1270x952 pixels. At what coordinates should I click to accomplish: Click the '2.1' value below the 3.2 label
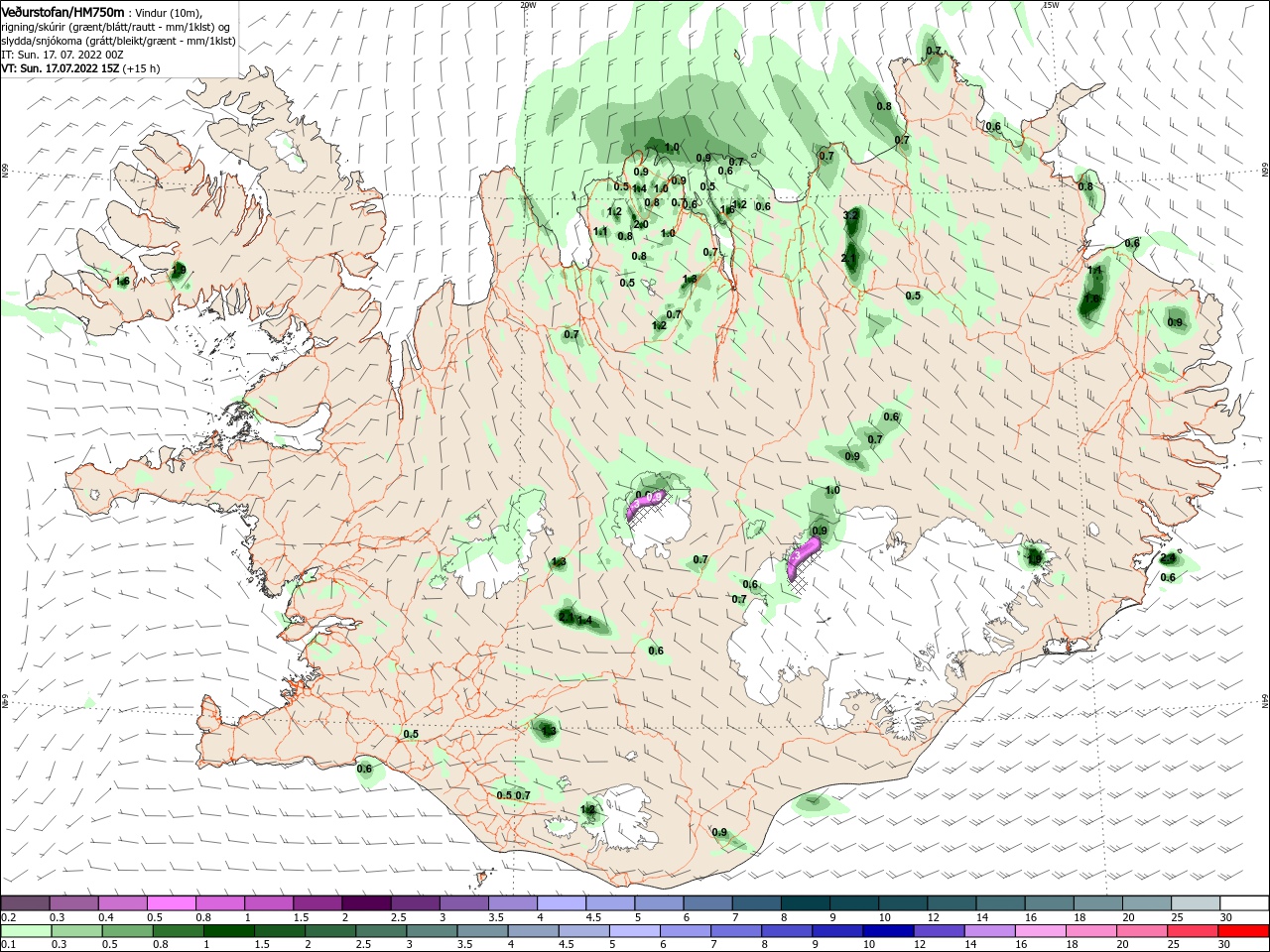coord(848,259)
